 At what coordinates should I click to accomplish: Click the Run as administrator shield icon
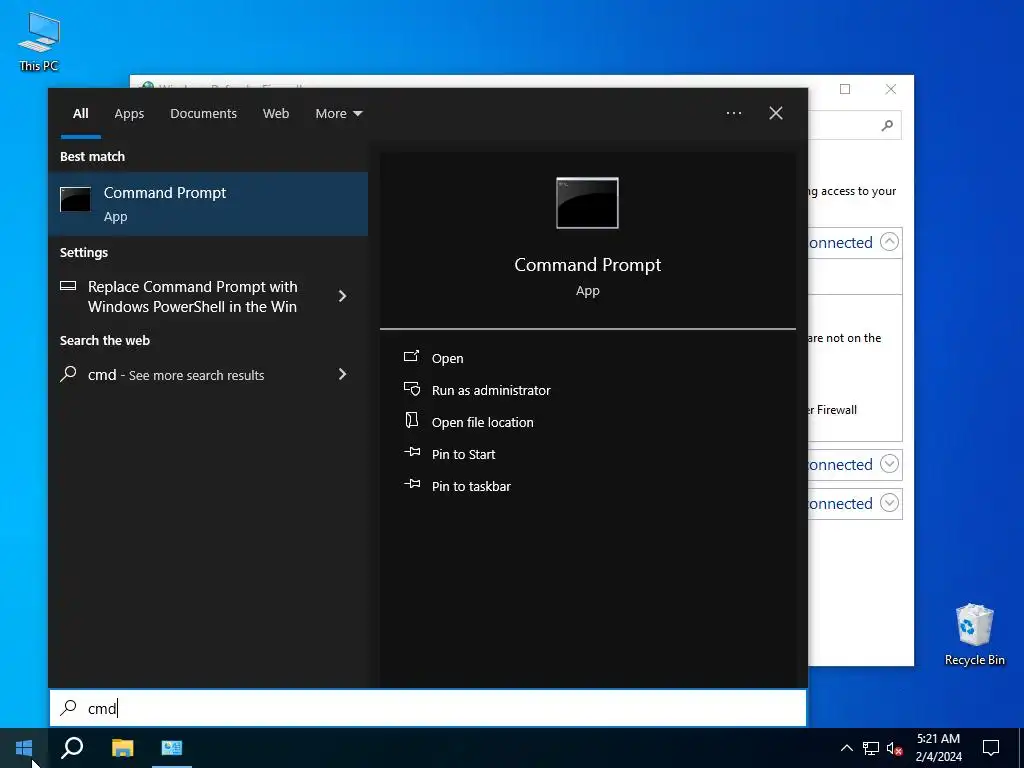tap(411, 389)
